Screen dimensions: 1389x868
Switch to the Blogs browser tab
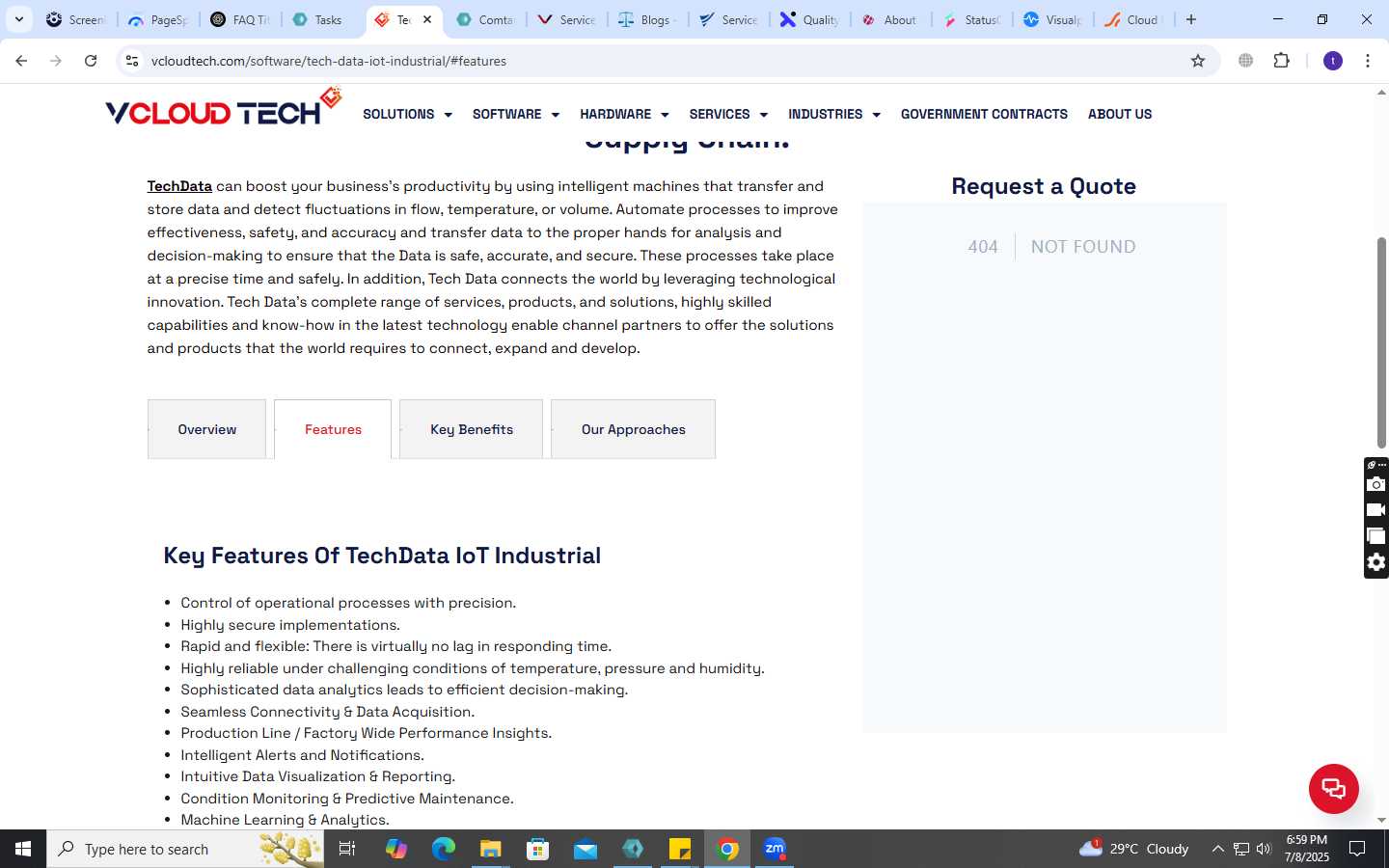click(648, 19)
